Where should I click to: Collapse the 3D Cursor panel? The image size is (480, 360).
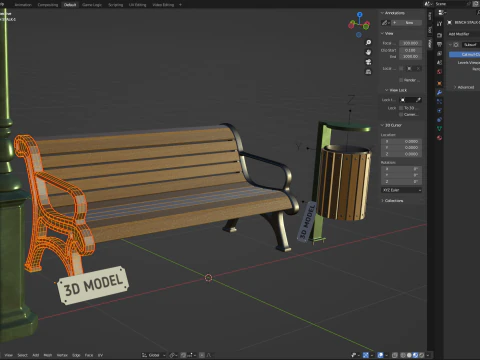point(382,125)
